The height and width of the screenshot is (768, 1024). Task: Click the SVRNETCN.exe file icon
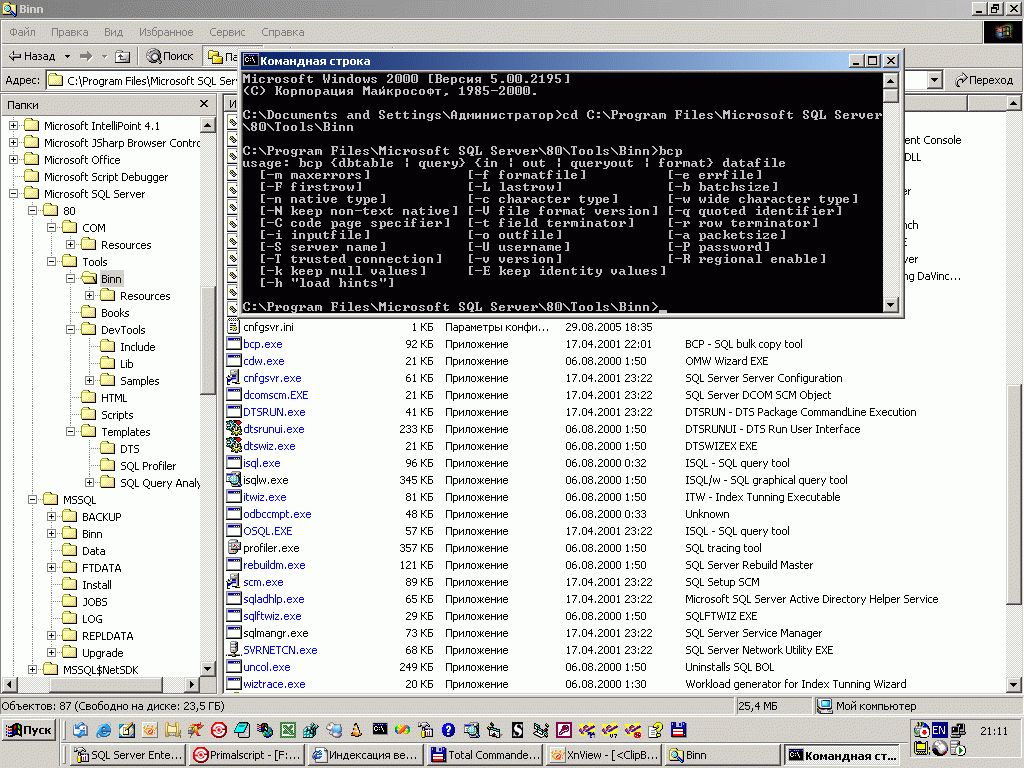point(234,649)
